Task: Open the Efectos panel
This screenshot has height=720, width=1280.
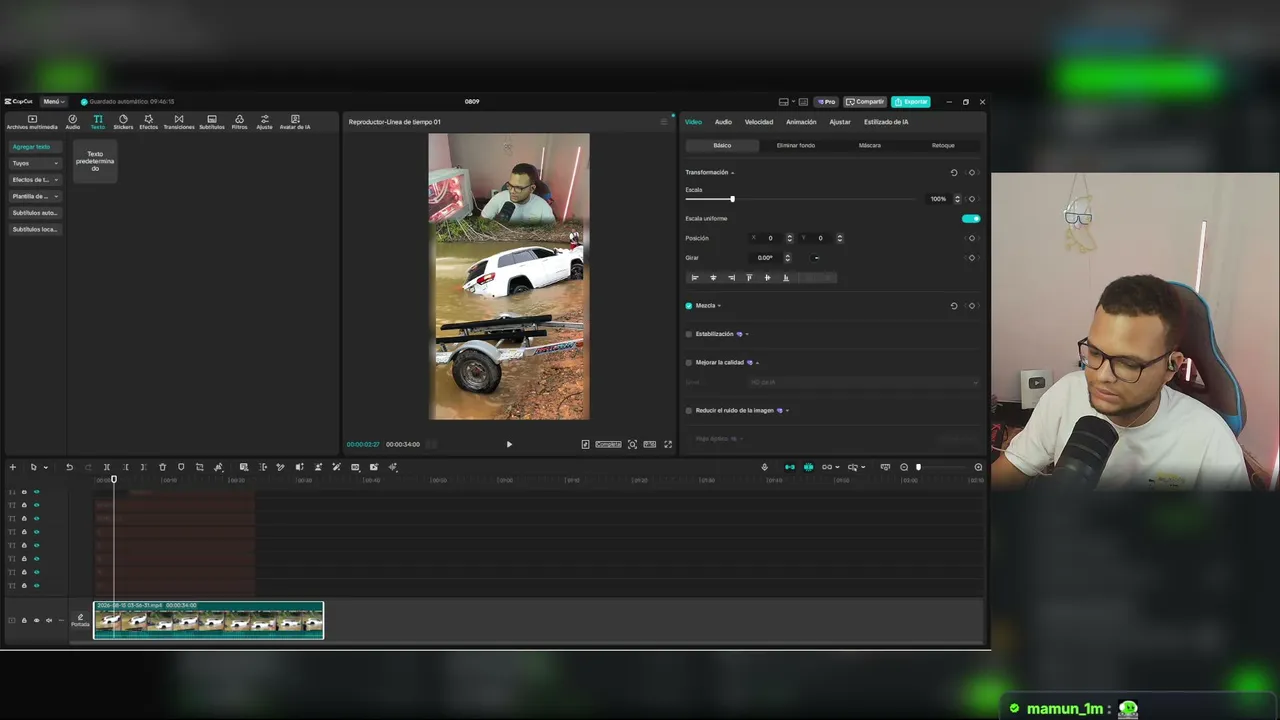Action: [148, 122]
